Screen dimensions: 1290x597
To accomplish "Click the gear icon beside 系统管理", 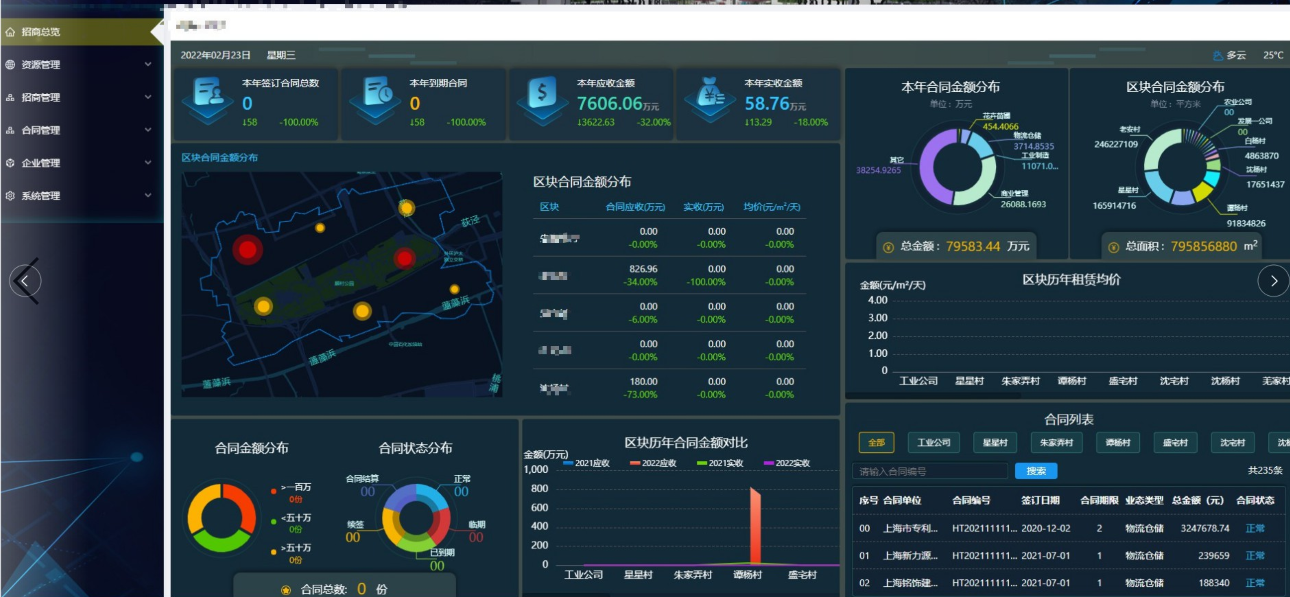I will (10, 196).
